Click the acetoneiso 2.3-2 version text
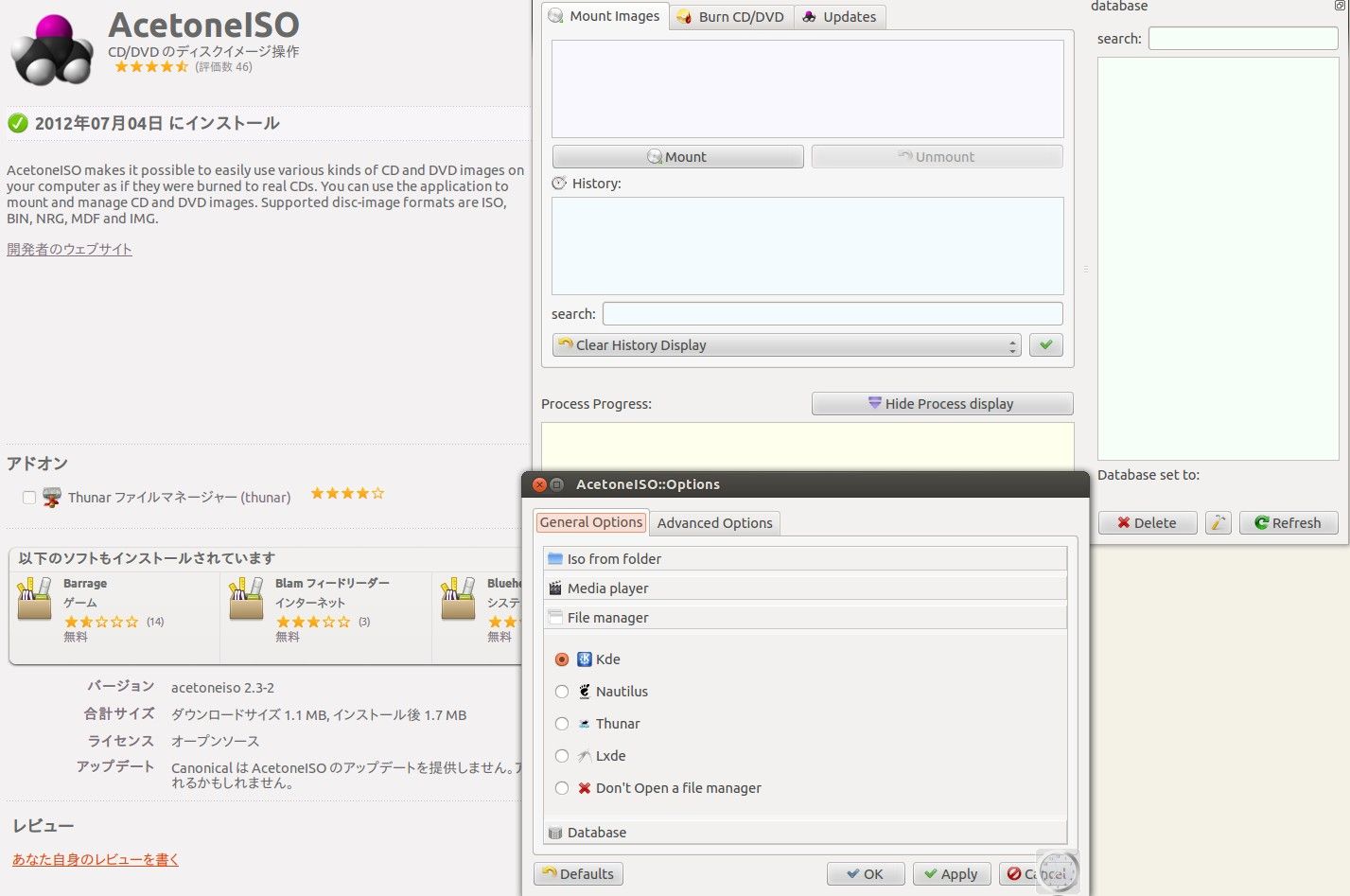1350x896 pixels. (x=222, y=688)
